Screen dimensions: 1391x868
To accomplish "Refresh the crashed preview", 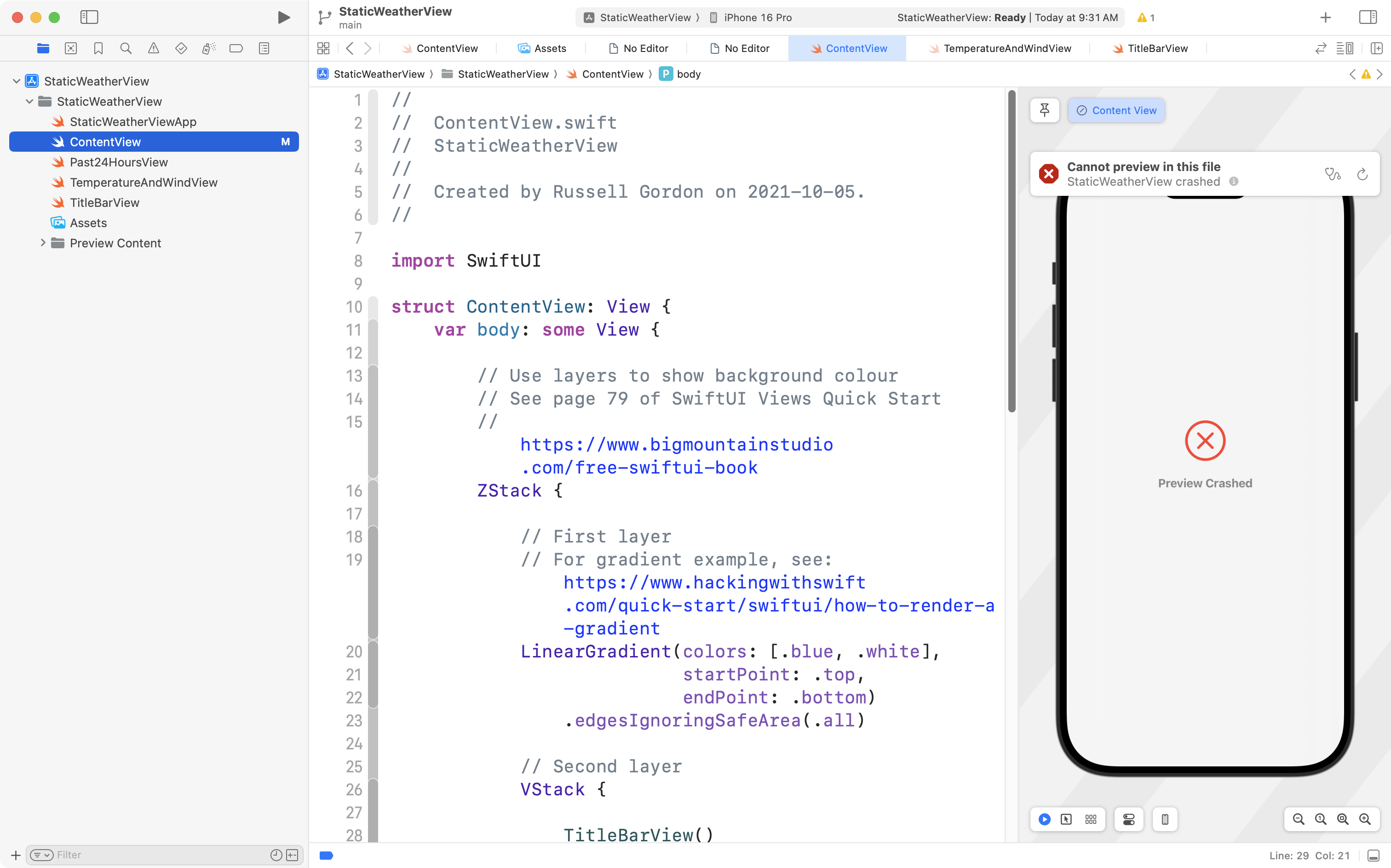I will tap(1362, 174).
